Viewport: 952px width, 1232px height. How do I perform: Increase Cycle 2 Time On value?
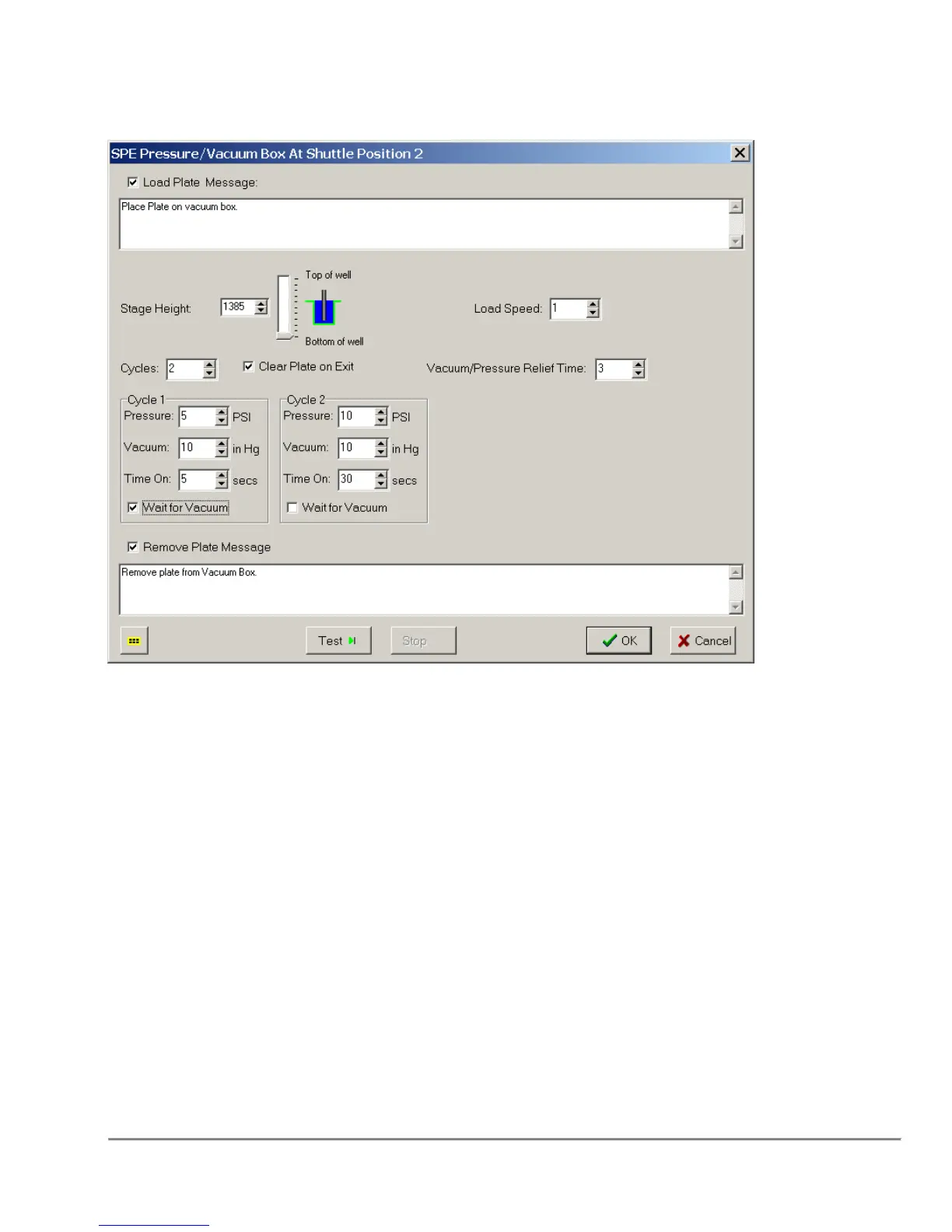point(381,475)
